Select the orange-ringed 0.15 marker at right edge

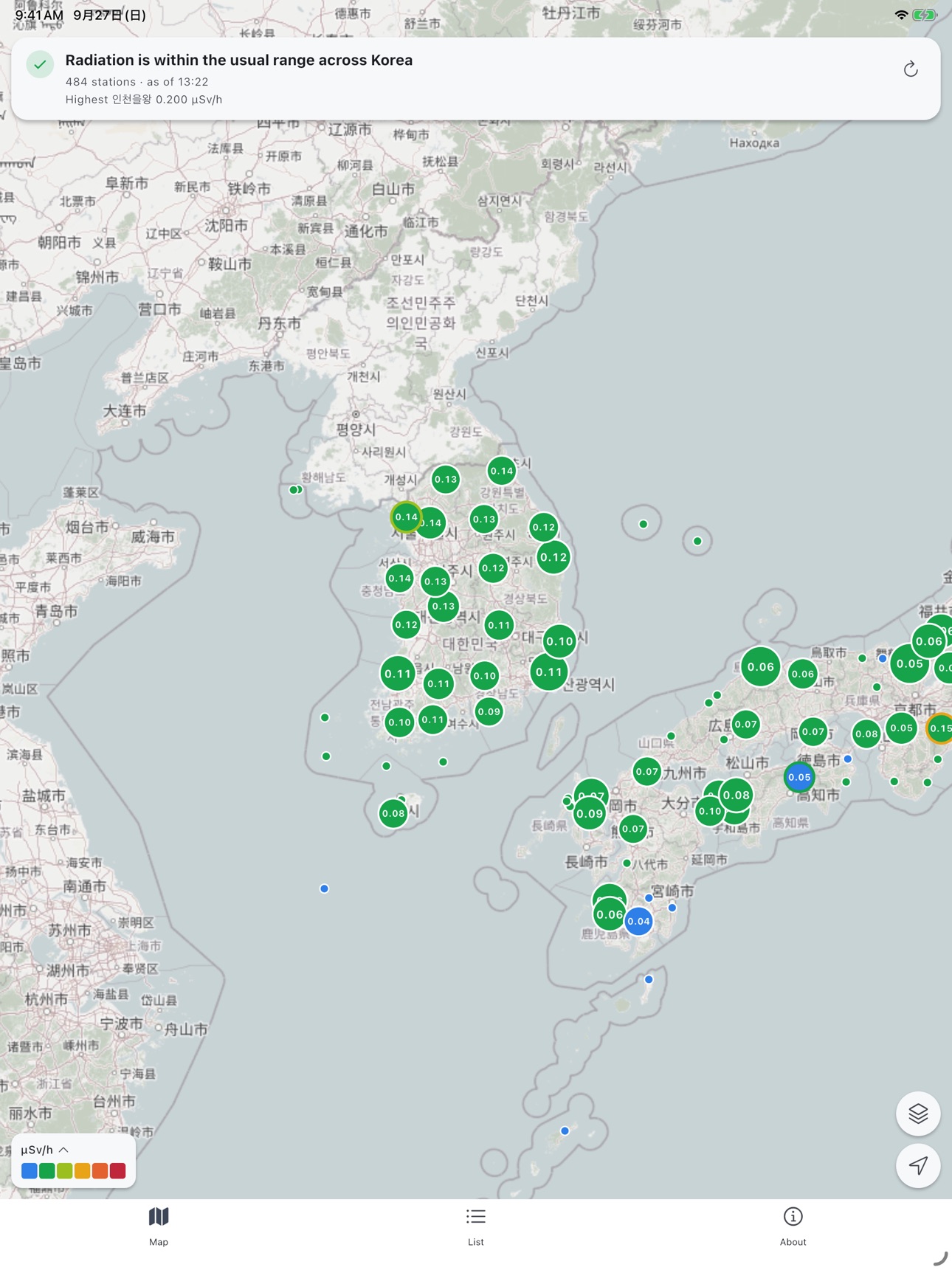[x=940, y=728]
